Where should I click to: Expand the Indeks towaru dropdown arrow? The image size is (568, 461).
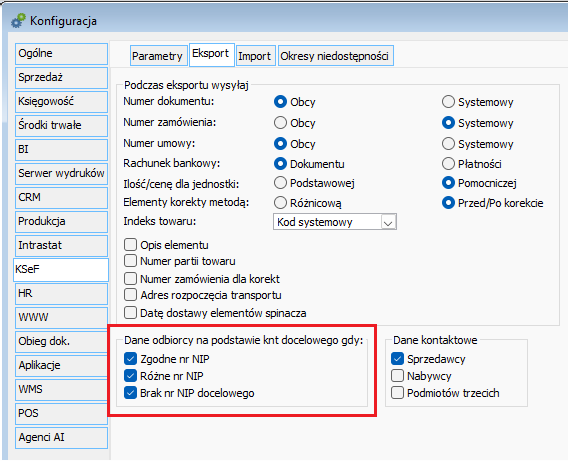point(388,222)
